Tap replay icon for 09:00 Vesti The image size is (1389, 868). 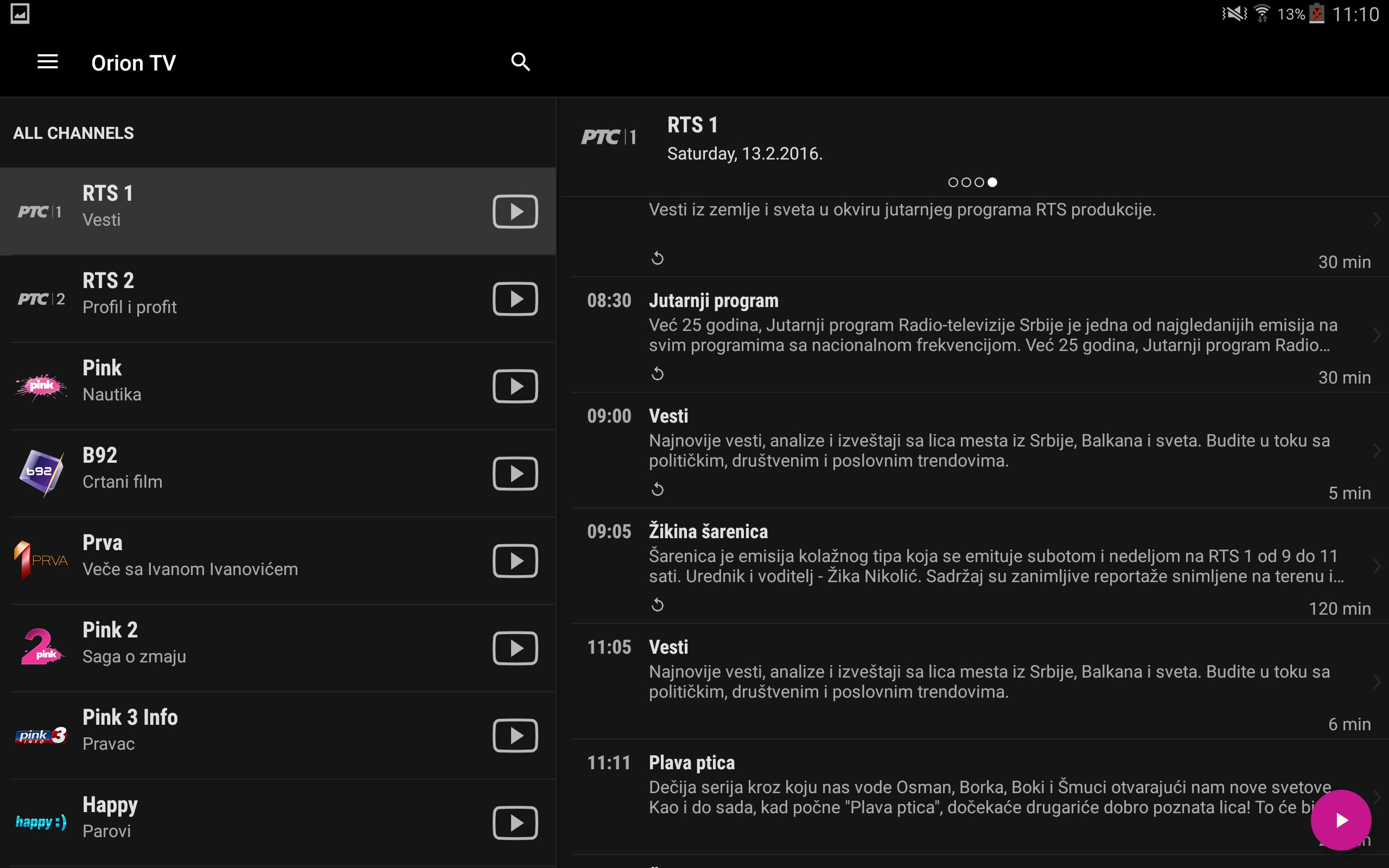[x=658, y=490]
